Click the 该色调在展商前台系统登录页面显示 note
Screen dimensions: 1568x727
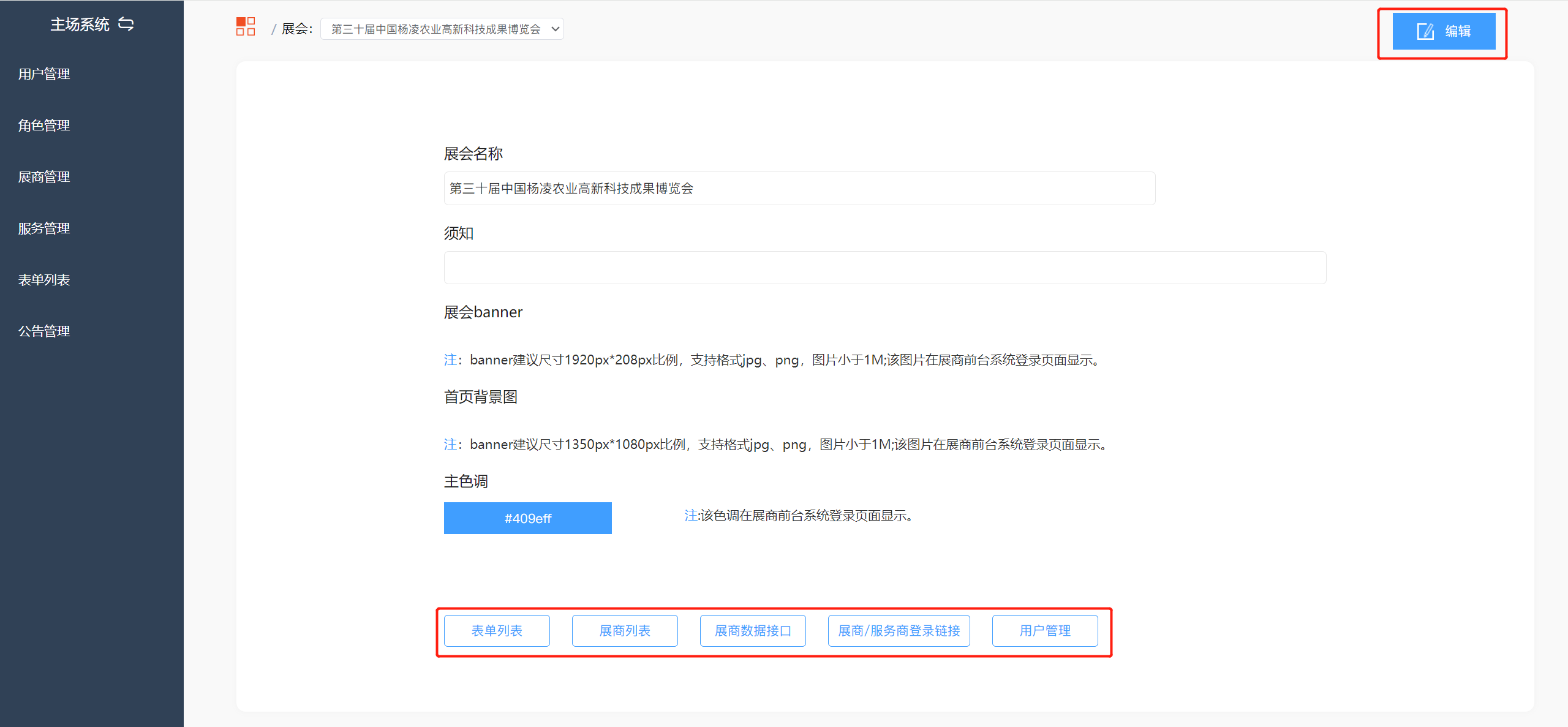tap(799, 516)
